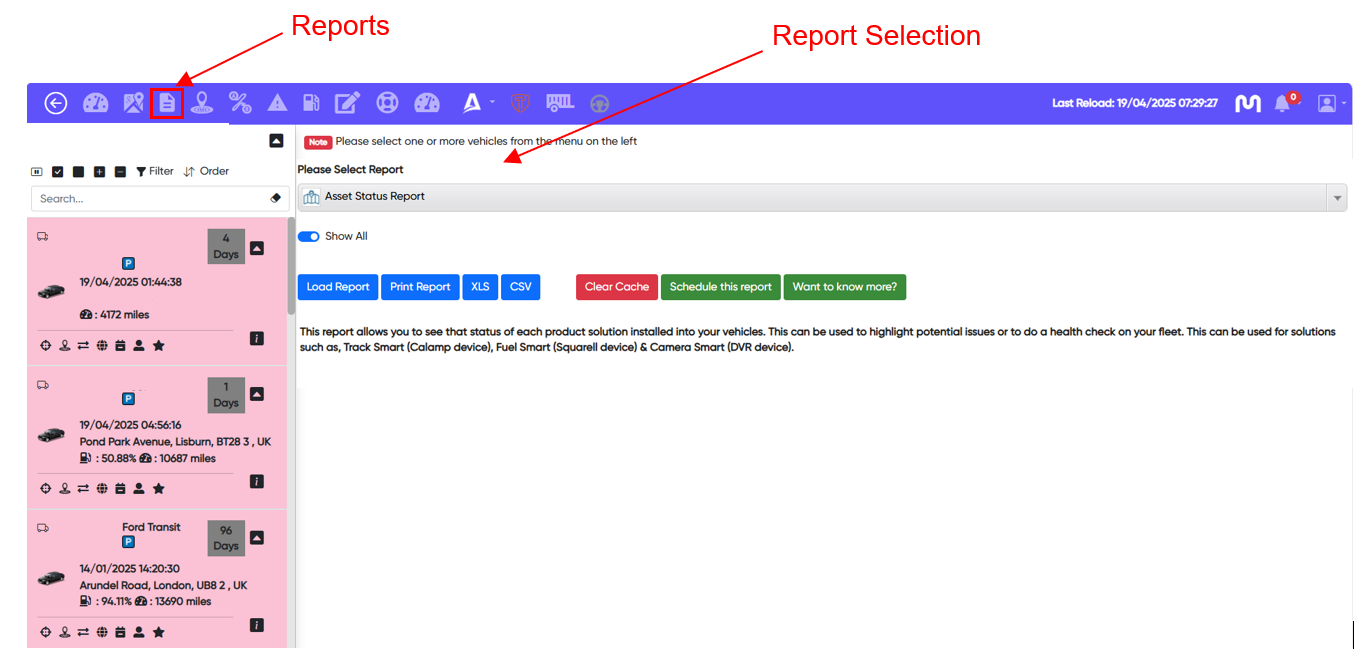The height and width of the screenshot is (663, 1357).
Task: Select the dashboard speedometer icon
Action: pyautogui.click(x=95, y=102)
